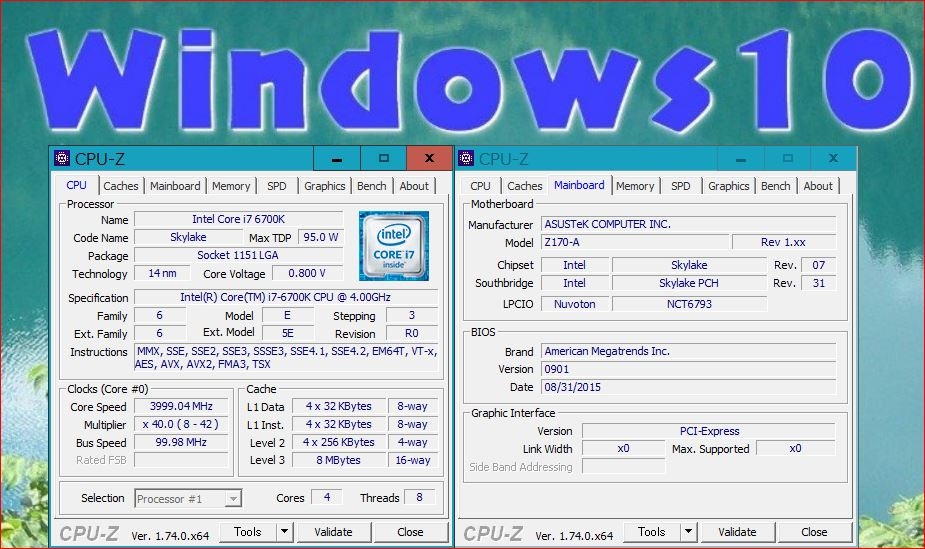Click the Package value Socket 1151 LGA
925x549 pixels.
tap(238, 255)
